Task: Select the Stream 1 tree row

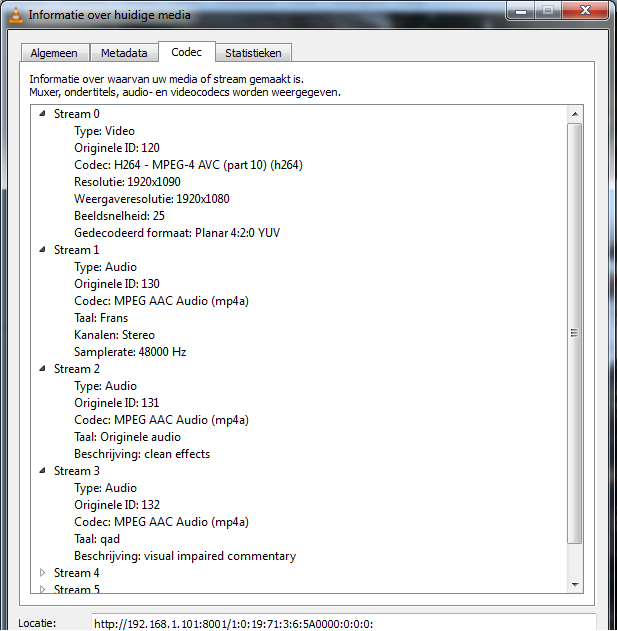Action: point(76,250)
